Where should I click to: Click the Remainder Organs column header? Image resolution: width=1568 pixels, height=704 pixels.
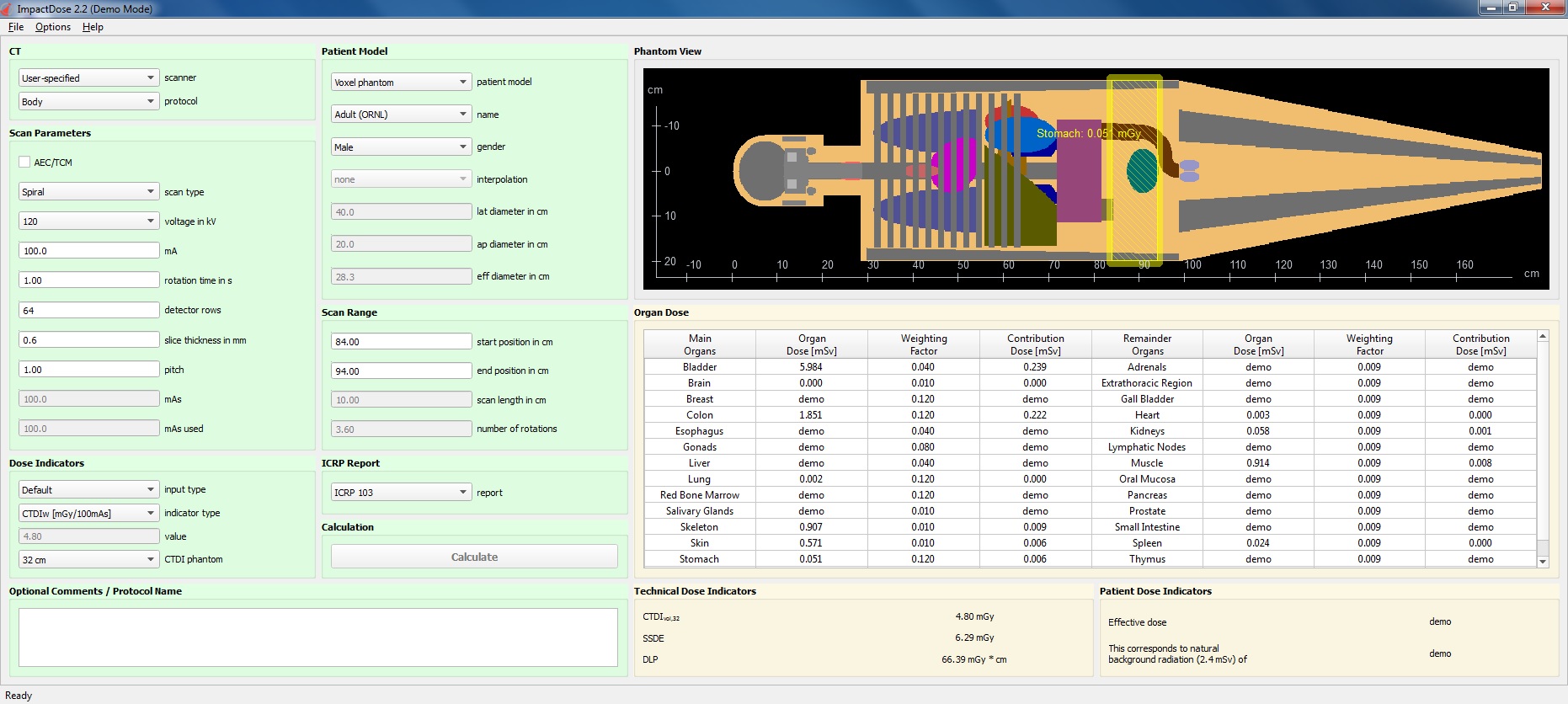coord(1147,344)
